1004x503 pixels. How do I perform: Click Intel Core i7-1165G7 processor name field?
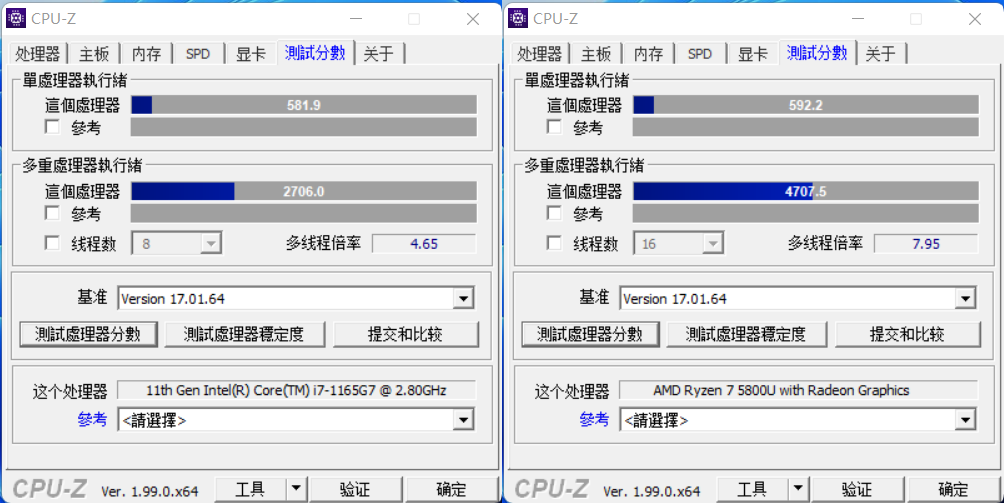click(296, 390)
